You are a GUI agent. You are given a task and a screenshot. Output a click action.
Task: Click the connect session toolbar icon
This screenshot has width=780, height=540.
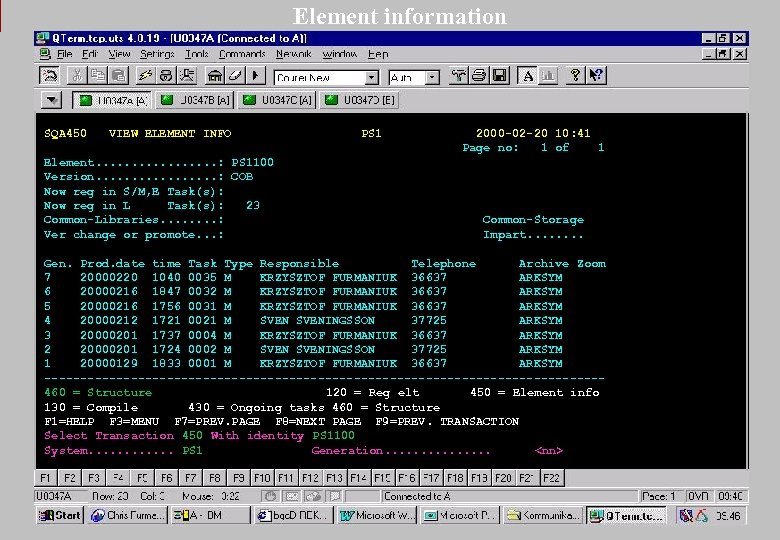49,76
